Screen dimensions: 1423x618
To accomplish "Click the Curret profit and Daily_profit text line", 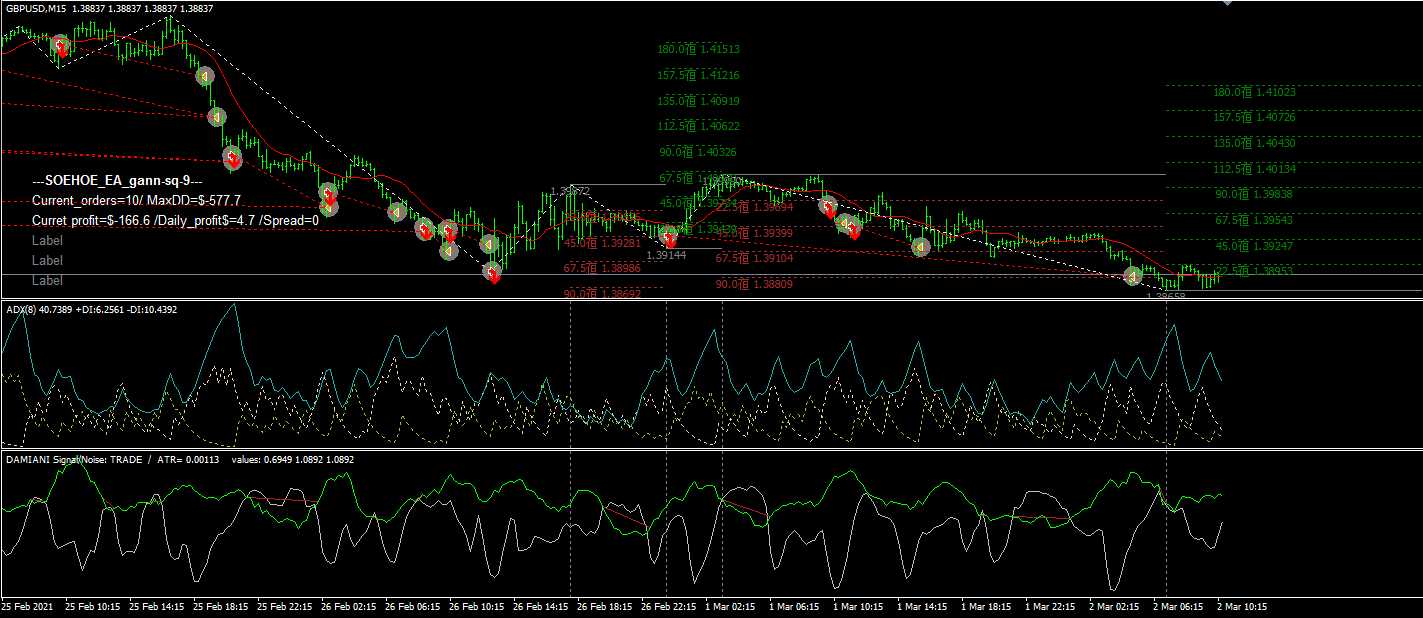I will [175, 220].
